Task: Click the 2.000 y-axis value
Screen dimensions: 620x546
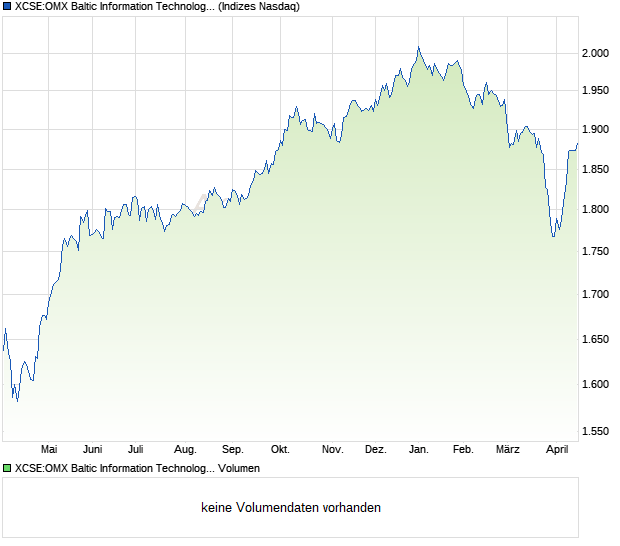Action: pyautogui.click(x=595, y=53)
